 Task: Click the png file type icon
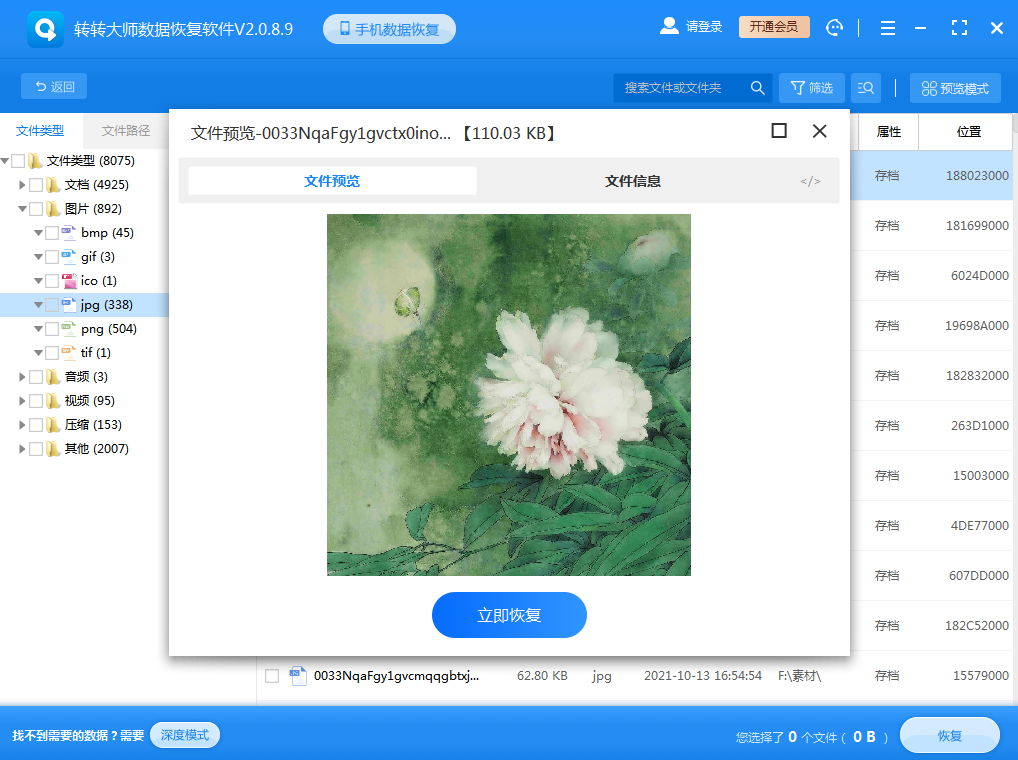[x=69, y=328]
